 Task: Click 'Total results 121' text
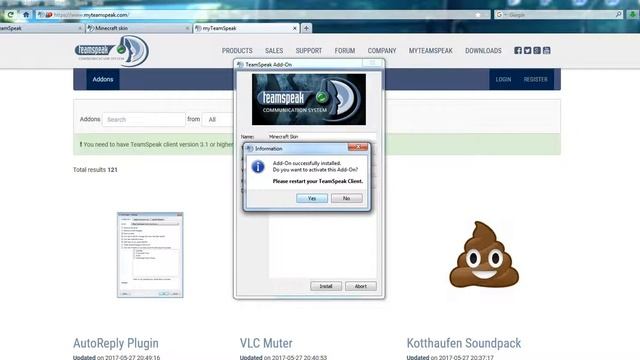95,170
